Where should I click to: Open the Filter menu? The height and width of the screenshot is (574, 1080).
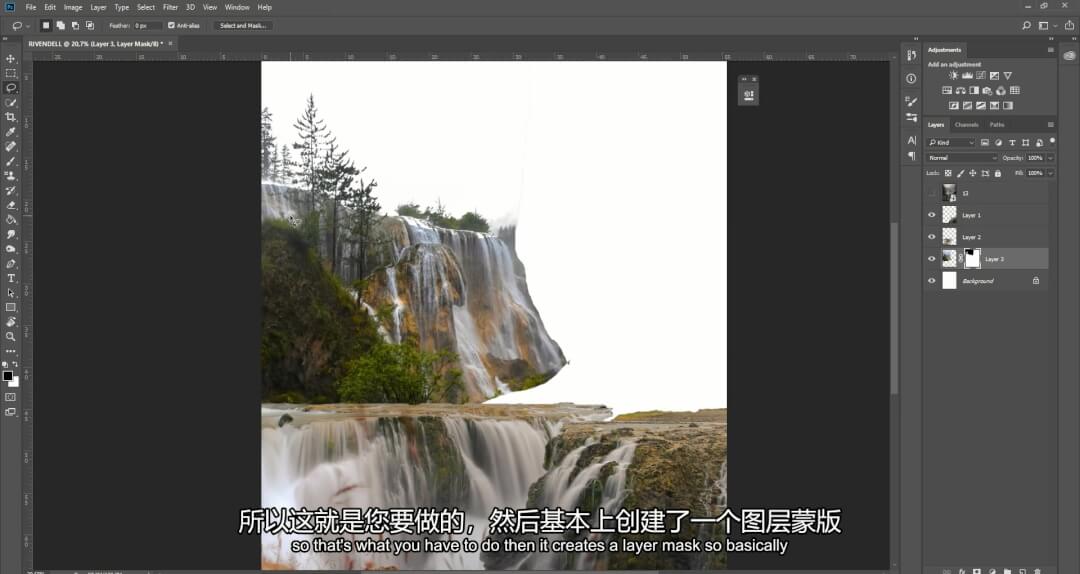coord(170,7)
